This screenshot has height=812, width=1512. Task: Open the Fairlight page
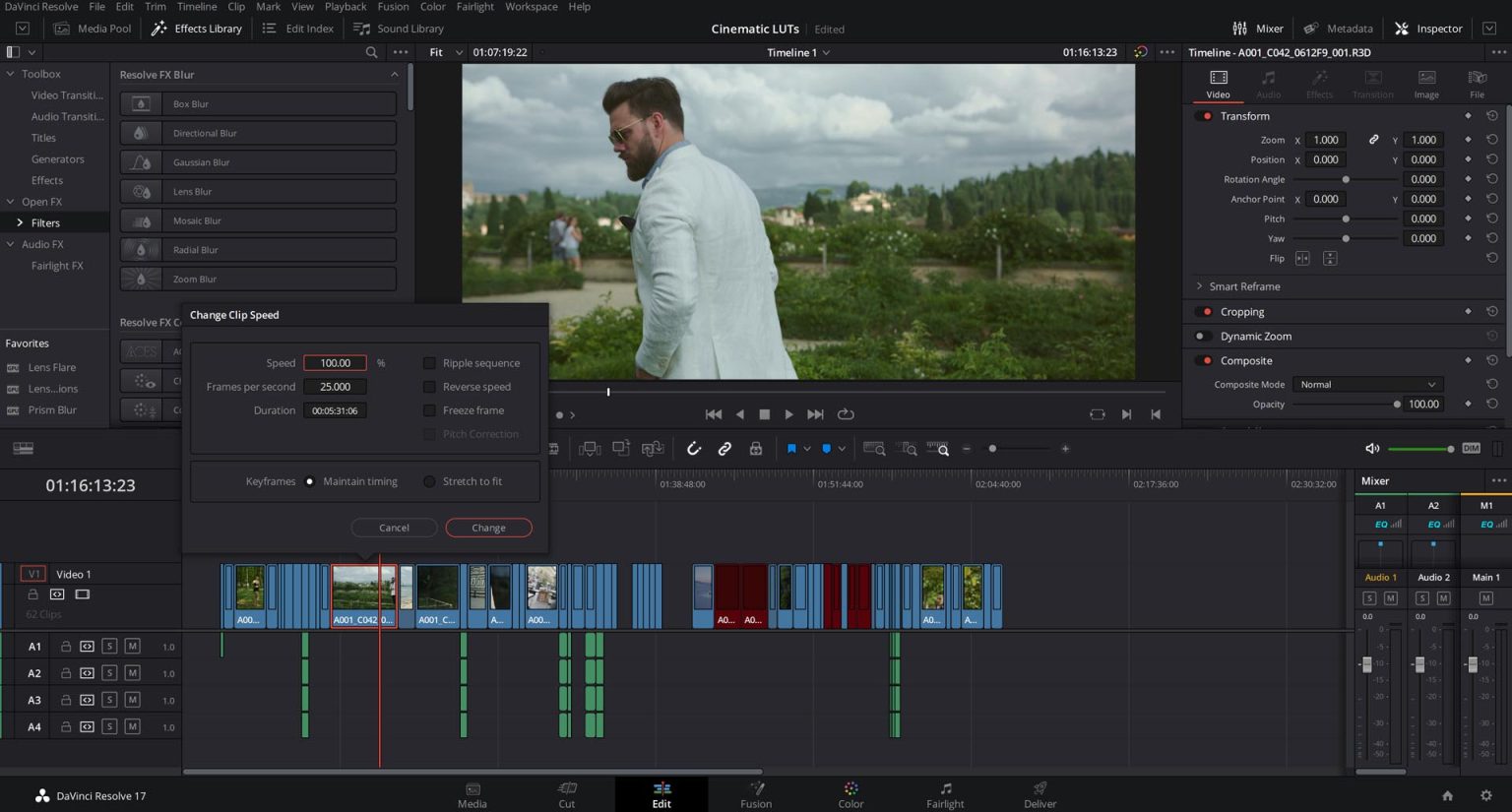[x=945, y=794]
